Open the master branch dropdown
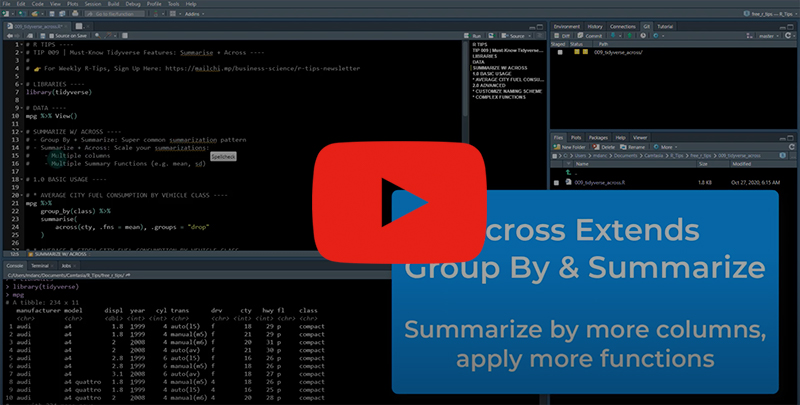 [768, 36]
